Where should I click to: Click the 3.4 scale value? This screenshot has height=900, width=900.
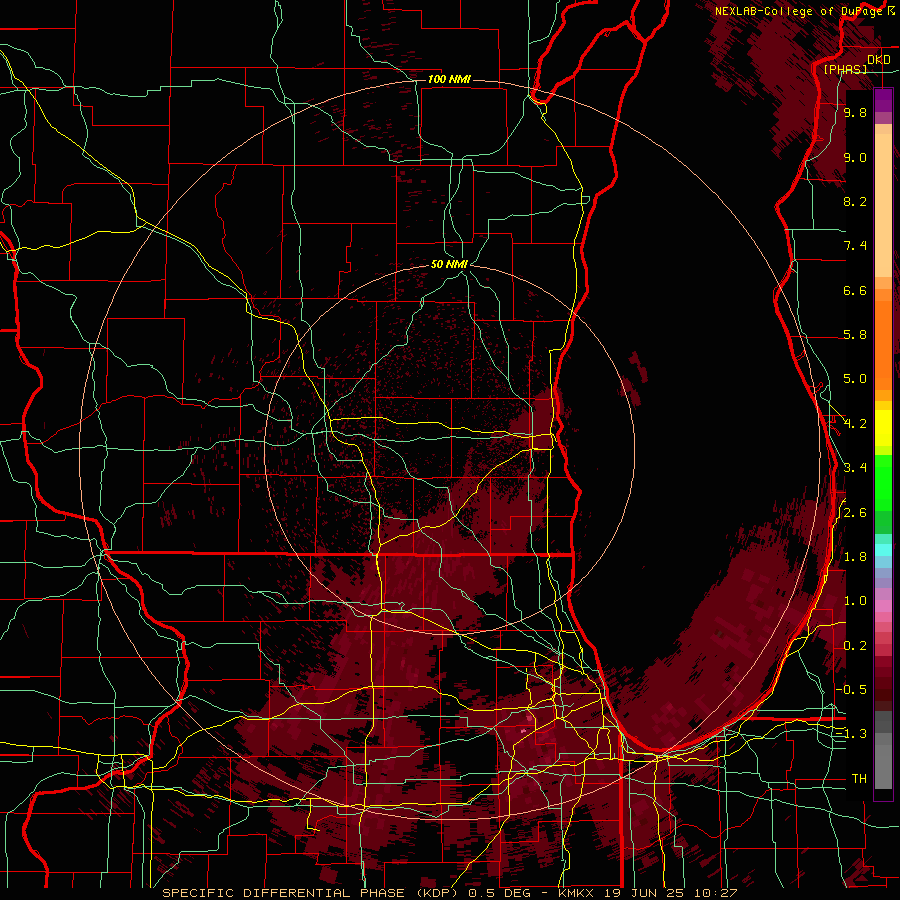855,468
